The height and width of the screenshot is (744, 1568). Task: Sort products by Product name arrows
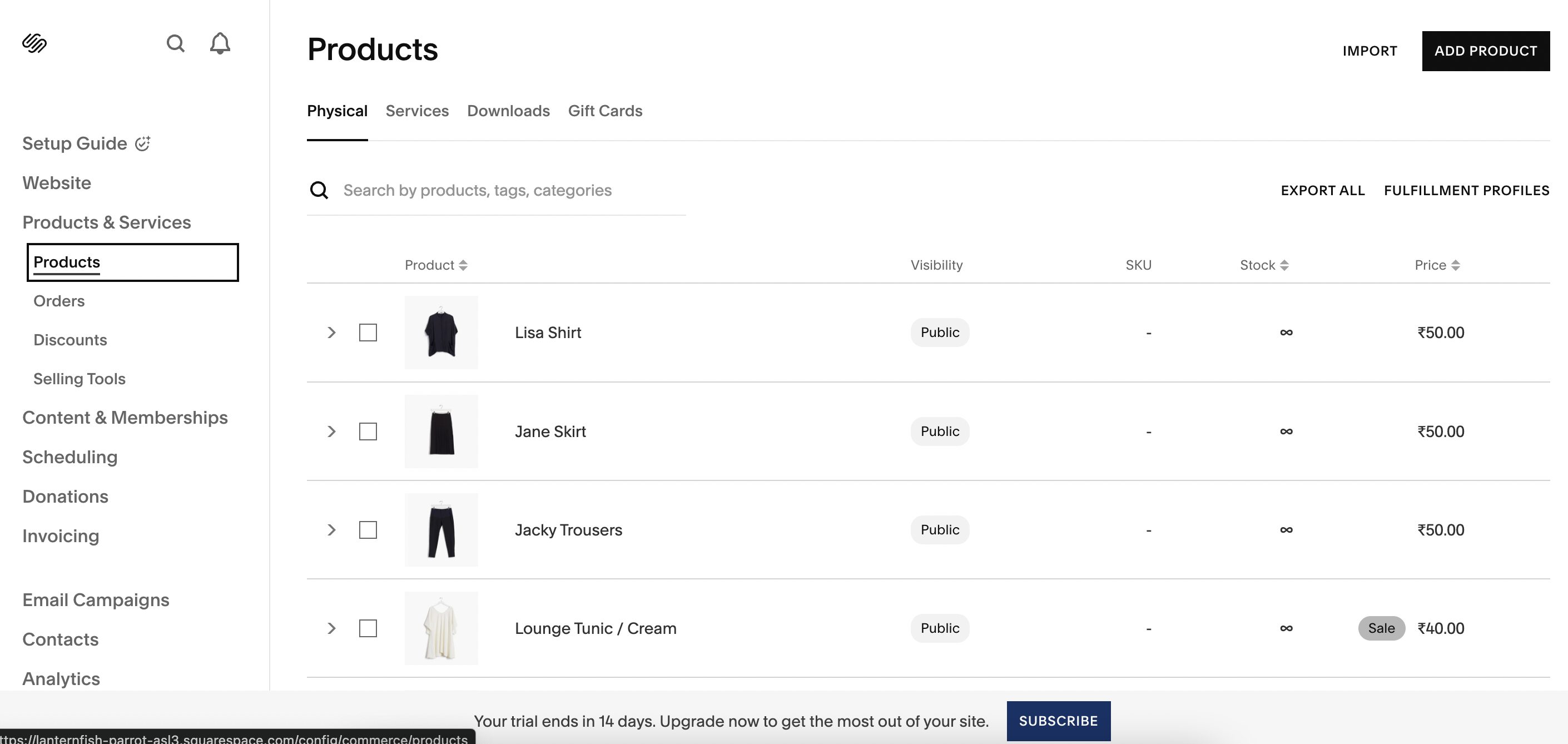tap(463, 265)
